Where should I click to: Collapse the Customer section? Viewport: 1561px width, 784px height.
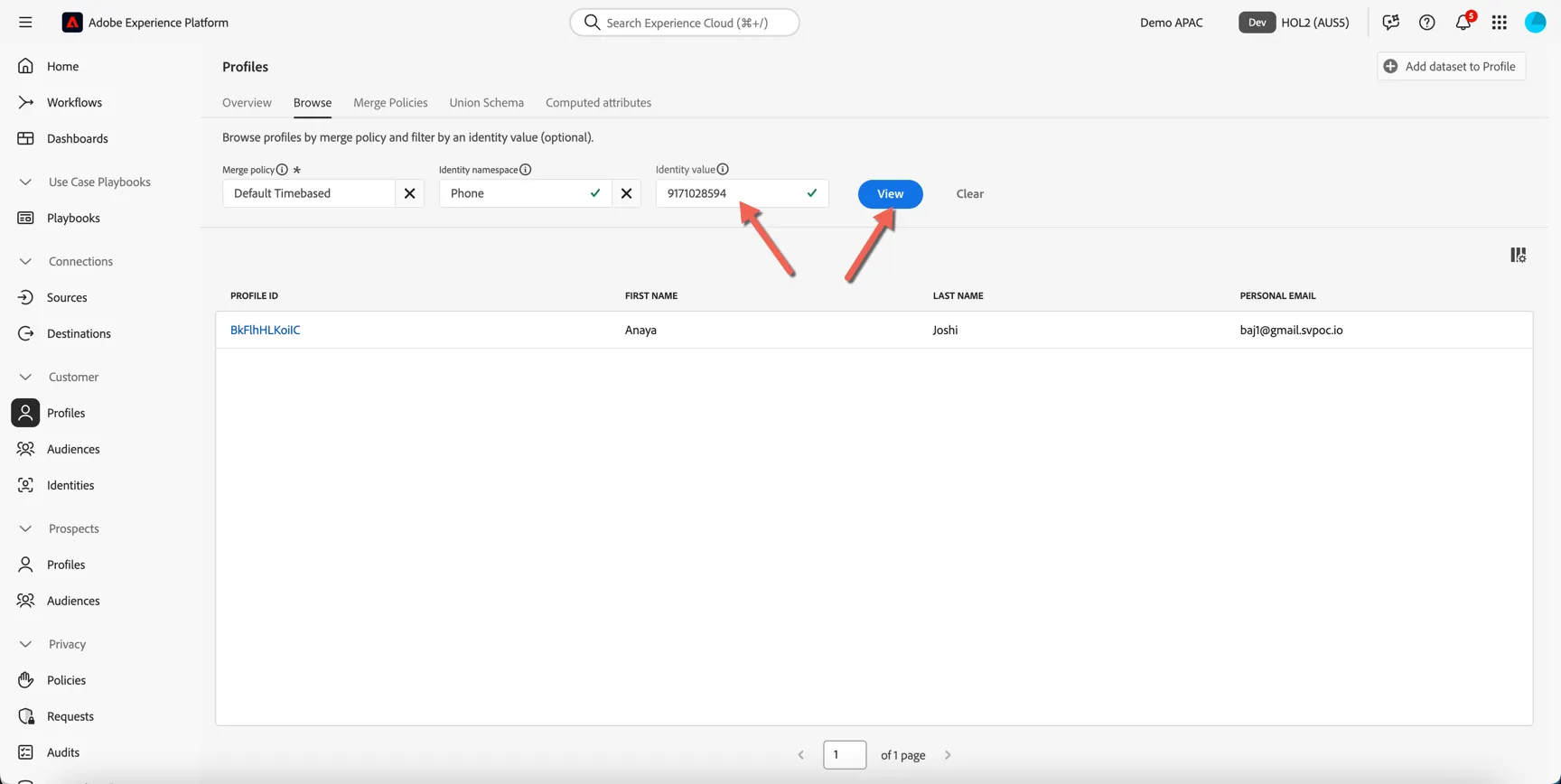tap(25, 377)
